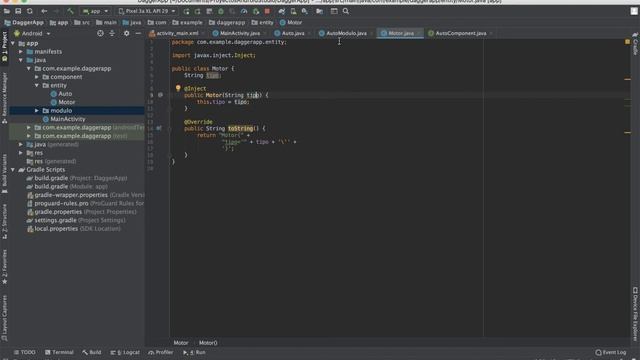Click the Attach Debugger to process icon
The height and width of the screenshot is (360, 640).
click(x=256, y=11)
